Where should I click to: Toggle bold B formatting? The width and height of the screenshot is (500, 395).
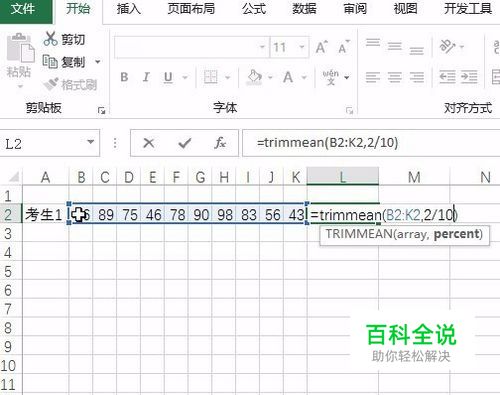click(124, 77)
